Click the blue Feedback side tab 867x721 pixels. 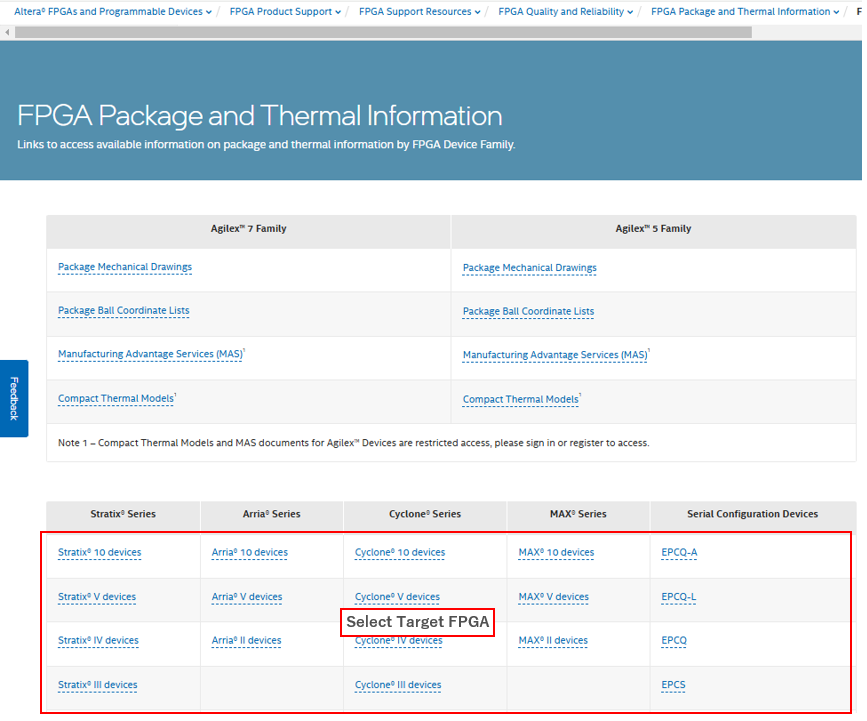(x=14, y=398)
